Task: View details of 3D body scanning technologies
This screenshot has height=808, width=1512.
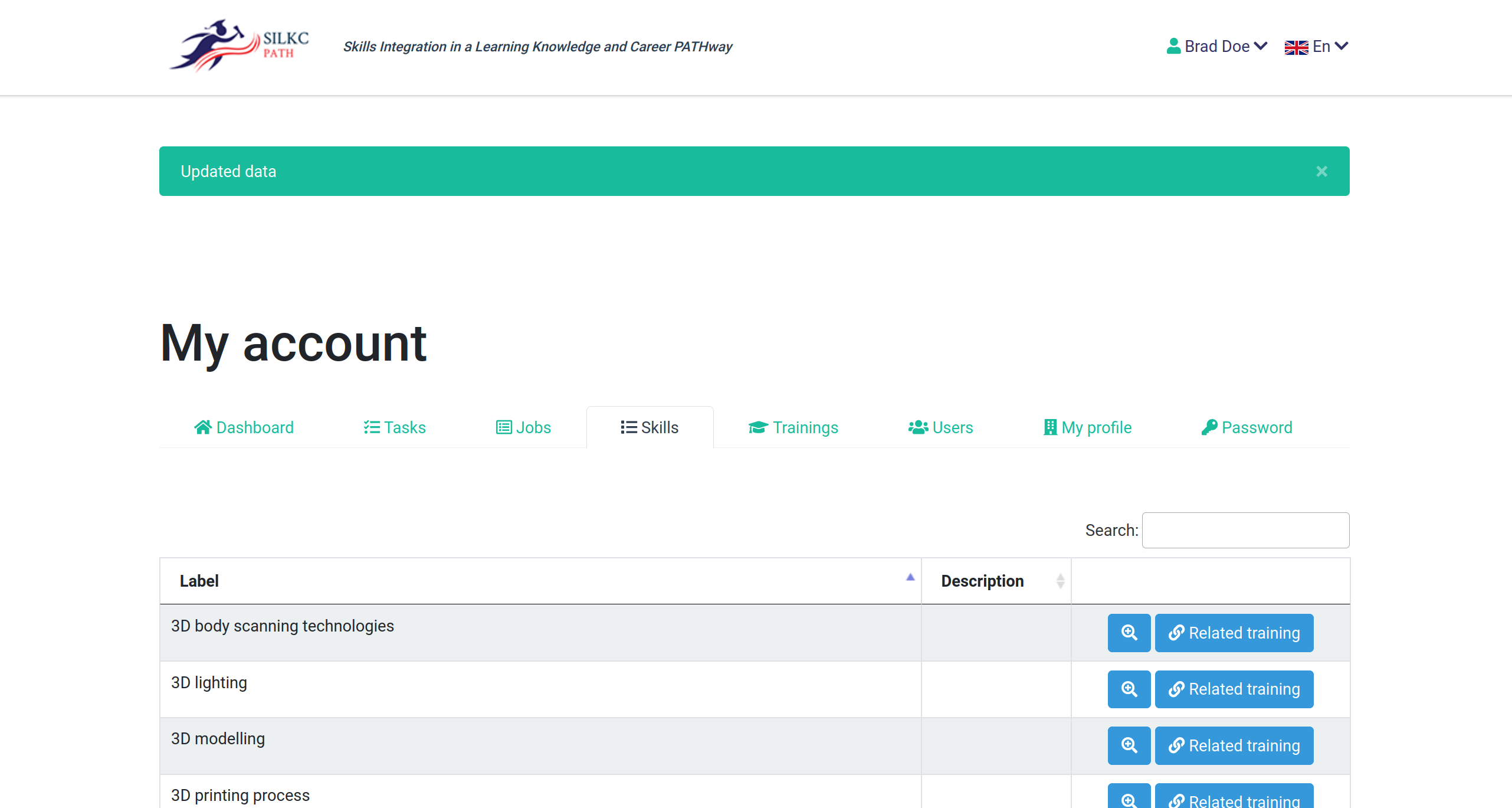Action: coord(1129,633)
